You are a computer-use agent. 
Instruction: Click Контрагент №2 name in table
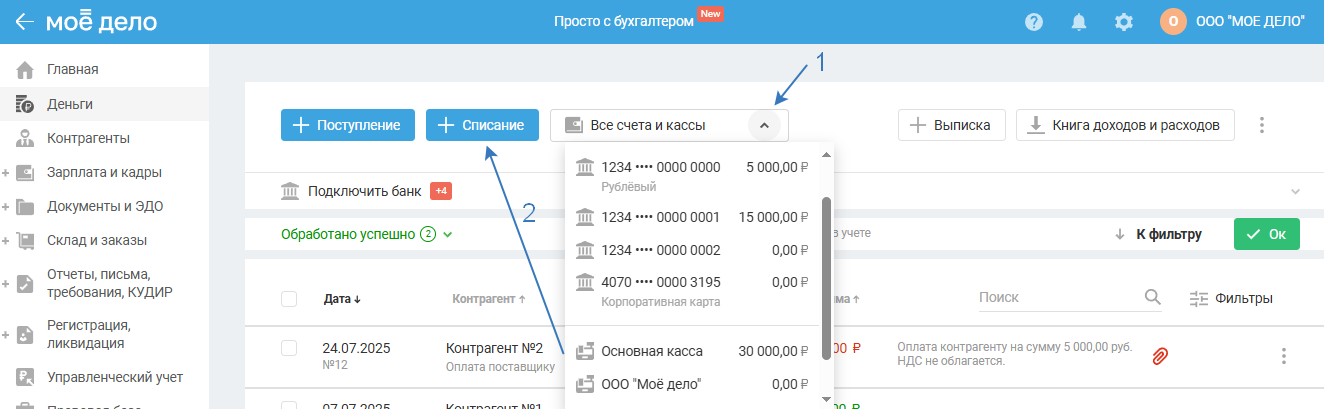pyautogui.click(x=494, y=348)
